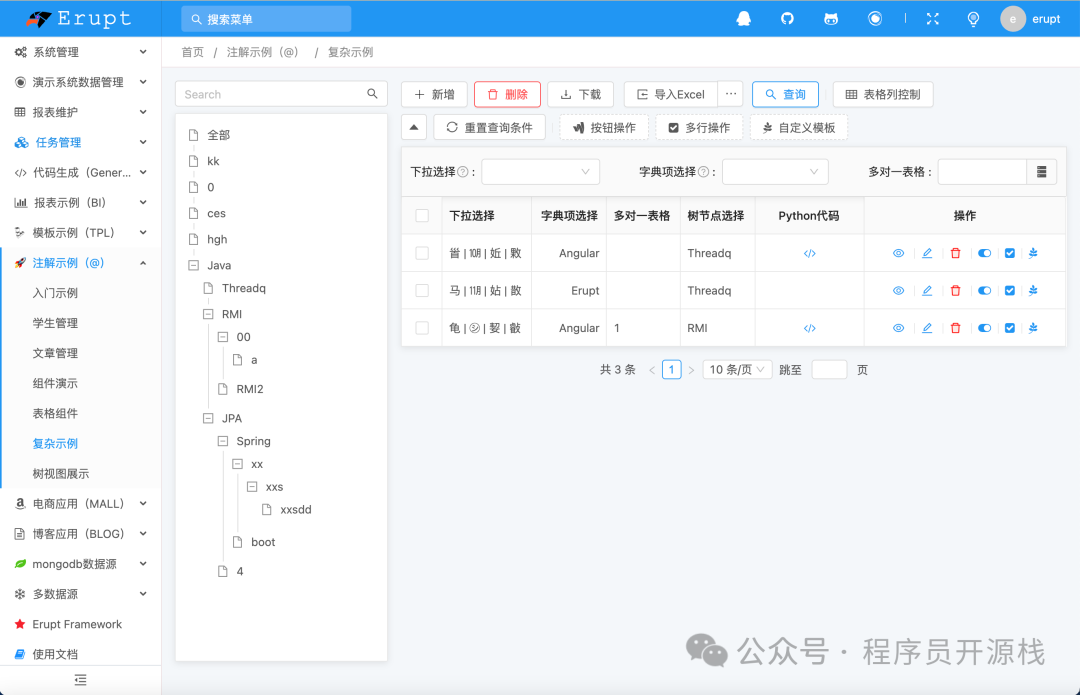Delete the last table row with trash icon

pos(955,327)
